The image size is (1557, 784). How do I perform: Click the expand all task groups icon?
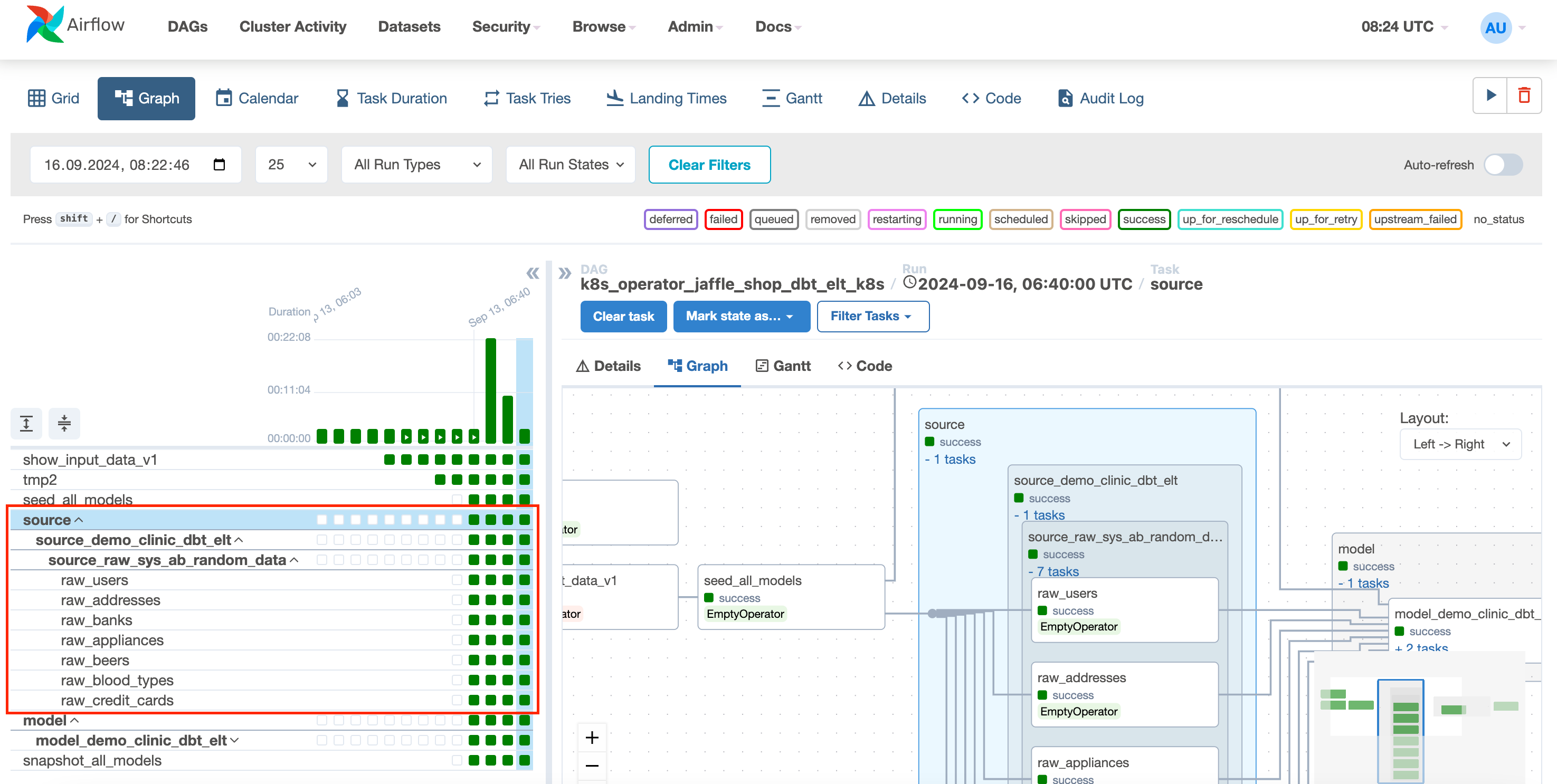(26, 424)
